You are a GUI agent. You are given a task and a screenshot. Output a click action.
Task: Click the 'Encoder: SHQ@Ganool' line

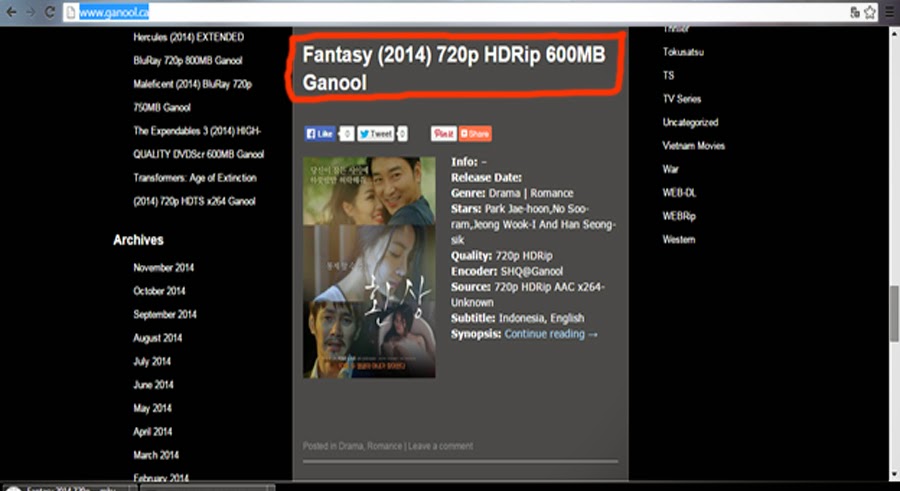tap(507, 271)
